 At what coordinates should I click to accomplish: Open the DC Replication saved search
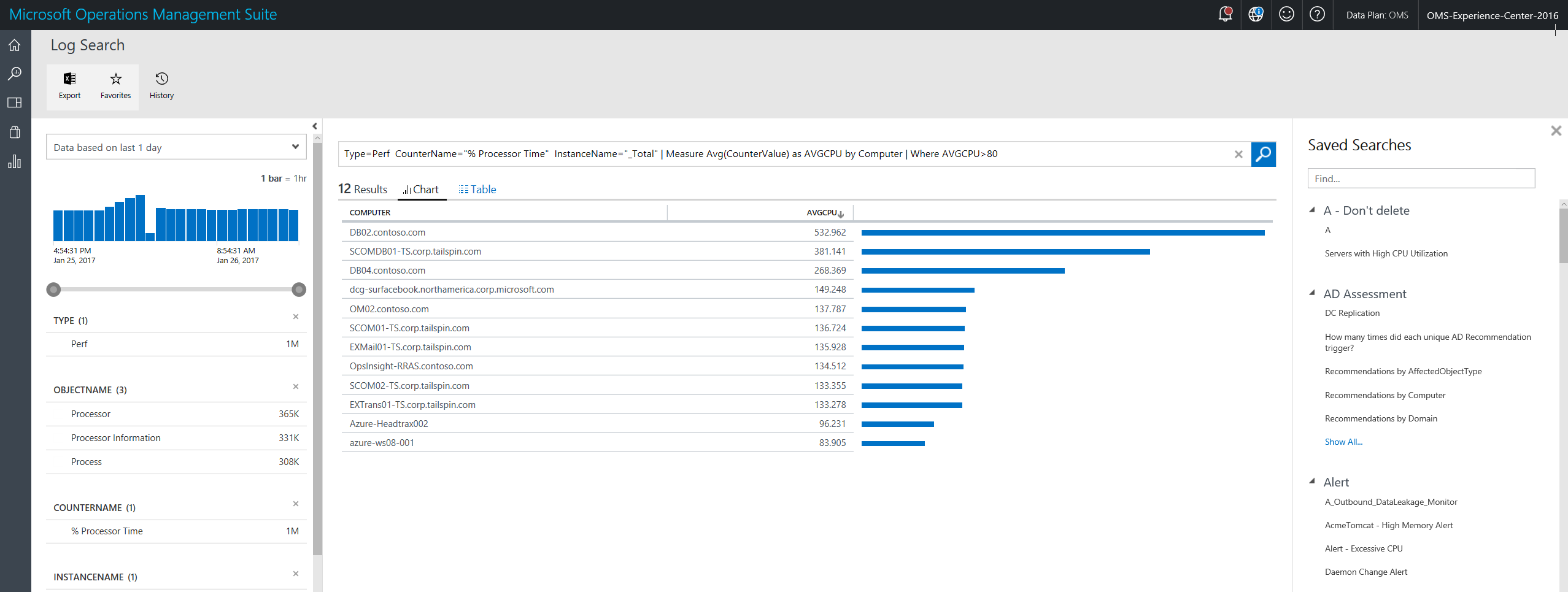(1352, 313)
